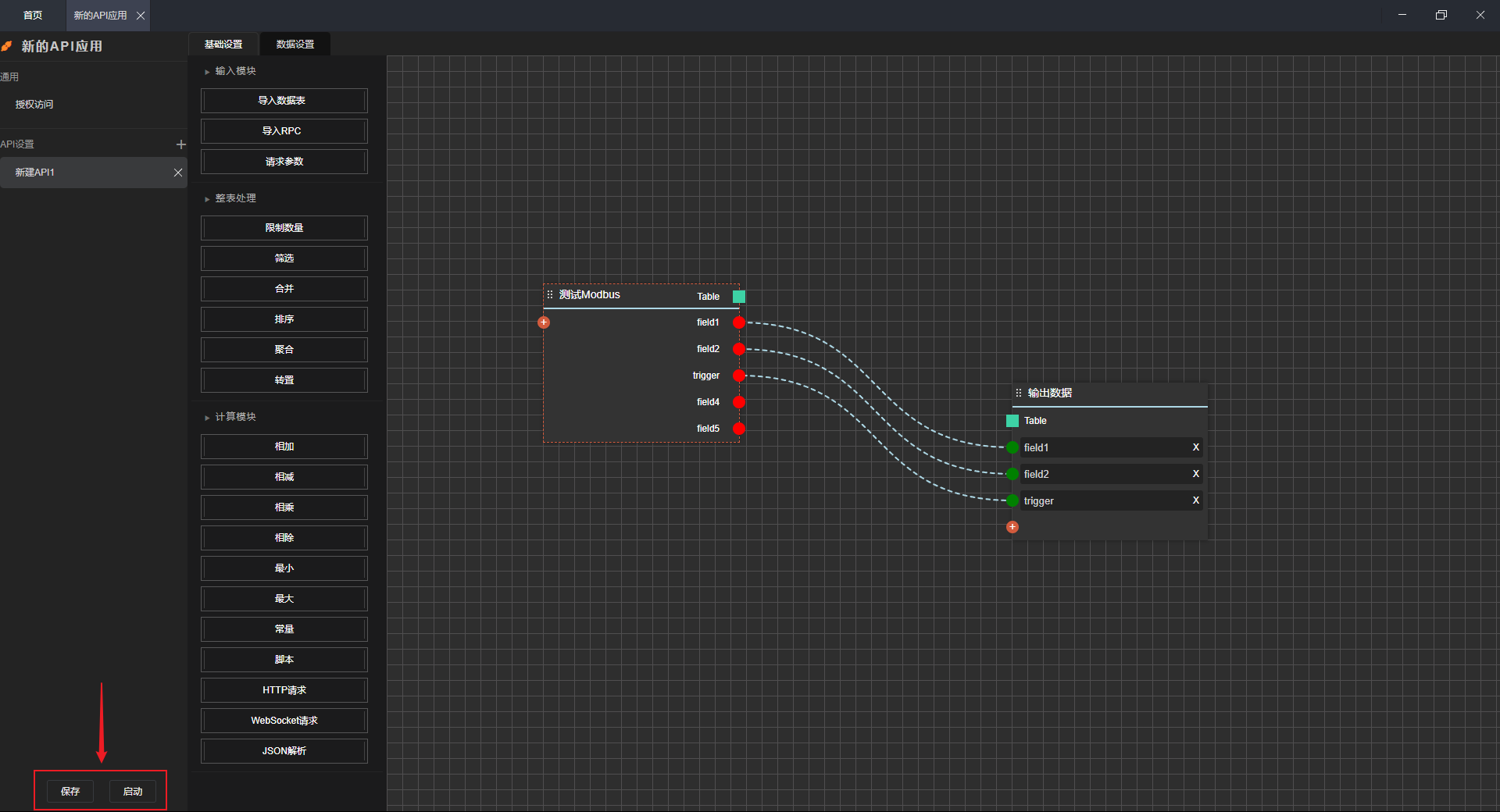Screen dimensions: 1500x812
Task: Switch to the 基础设置 tab
Action: point(223,45)
